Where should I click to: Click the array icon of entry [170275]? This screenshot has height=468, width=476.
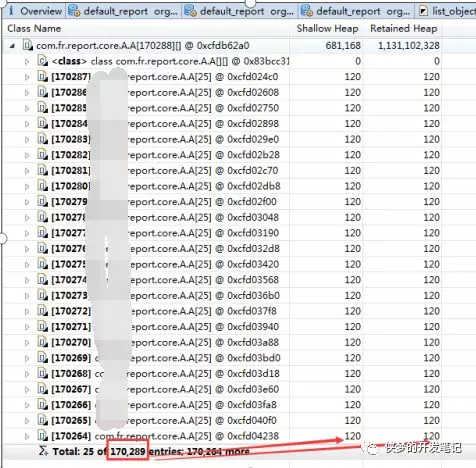43,264
